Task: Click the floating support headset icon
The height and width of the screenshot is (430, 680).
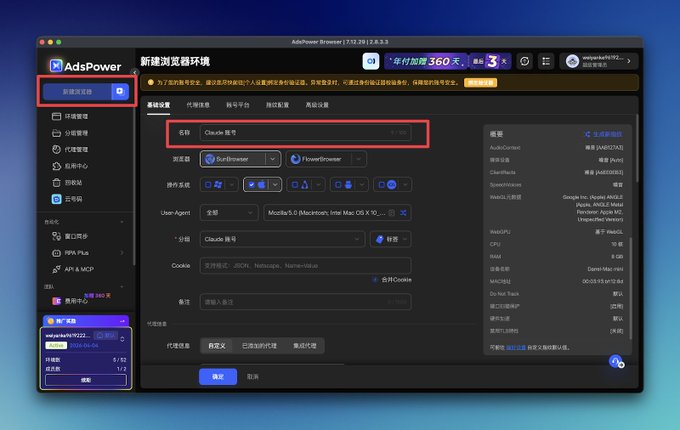Action: [616, 361]
